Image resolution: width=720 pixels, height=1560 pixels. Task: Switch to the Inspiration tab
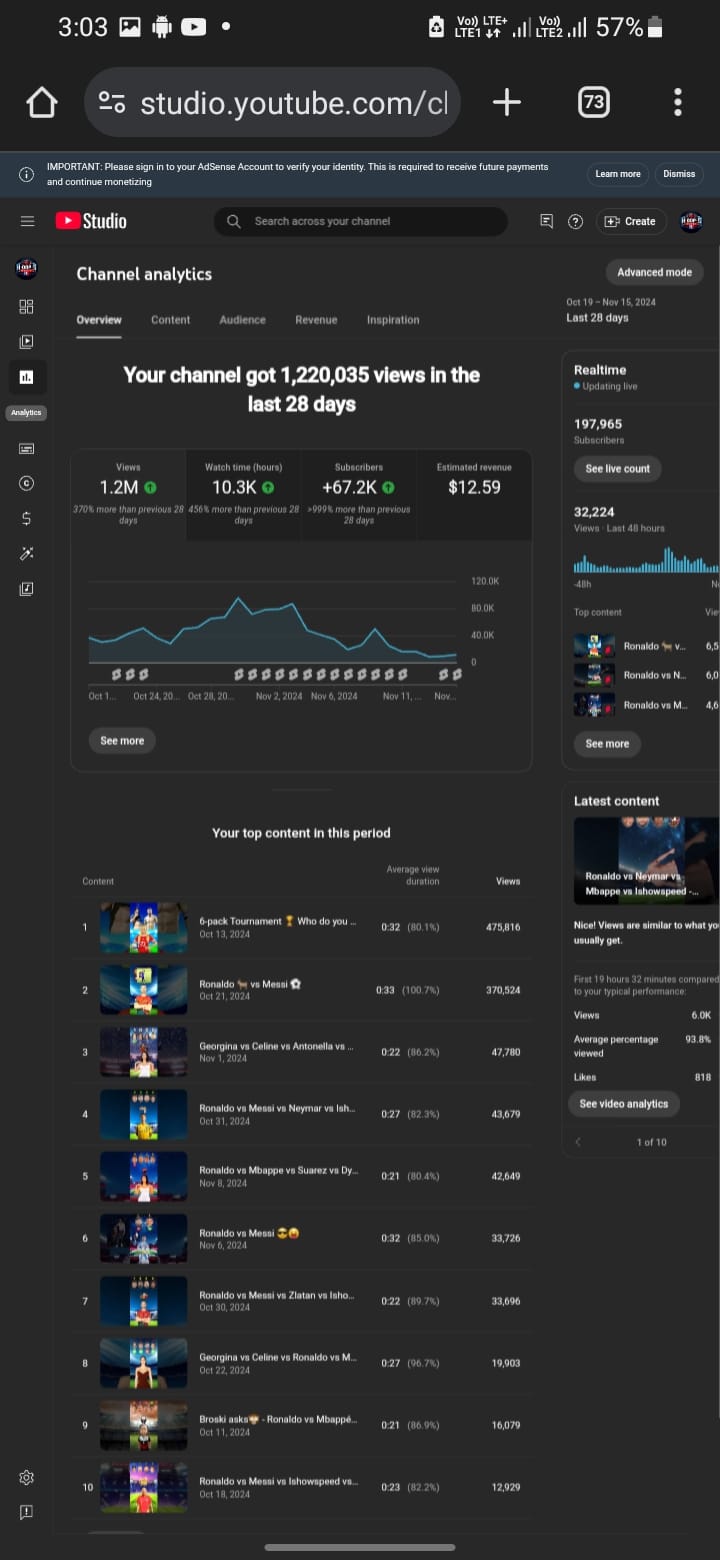tap(393, 320)
